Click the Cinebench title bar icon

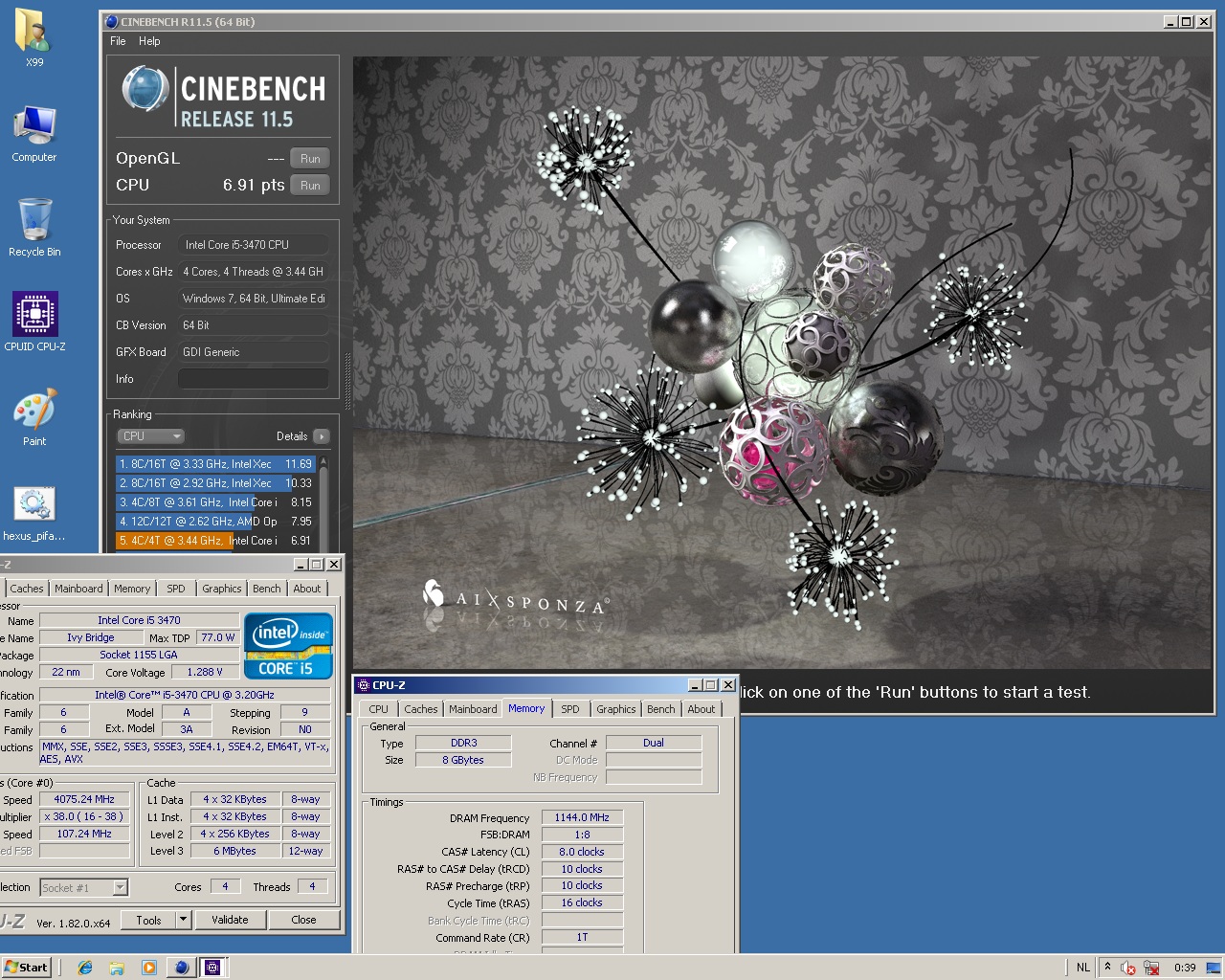pyautogui.click(x=111, y=21)
